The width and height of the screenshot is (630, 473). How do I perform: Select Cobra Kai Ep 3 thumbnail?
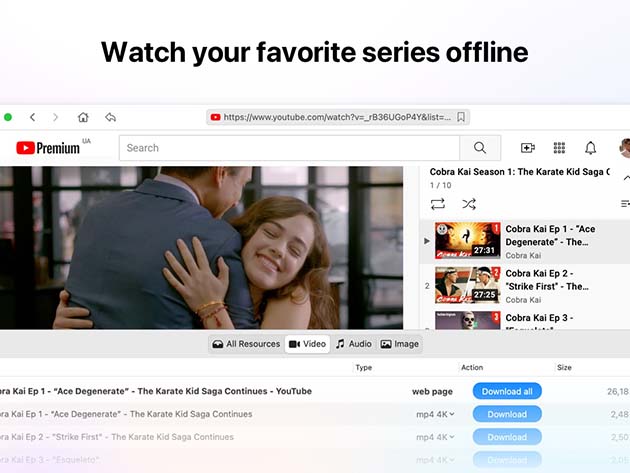[468, 320]
